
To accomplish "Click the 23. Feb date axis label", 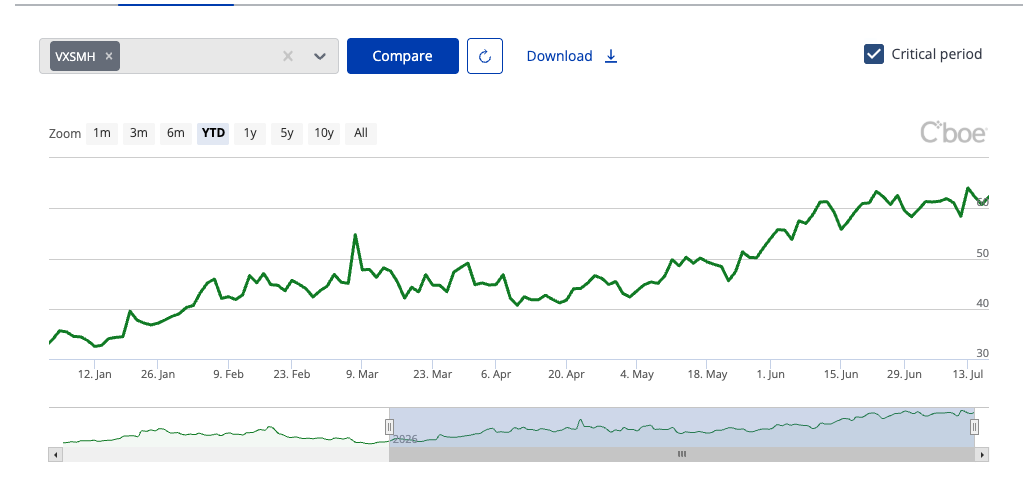I will pos(292,374).
